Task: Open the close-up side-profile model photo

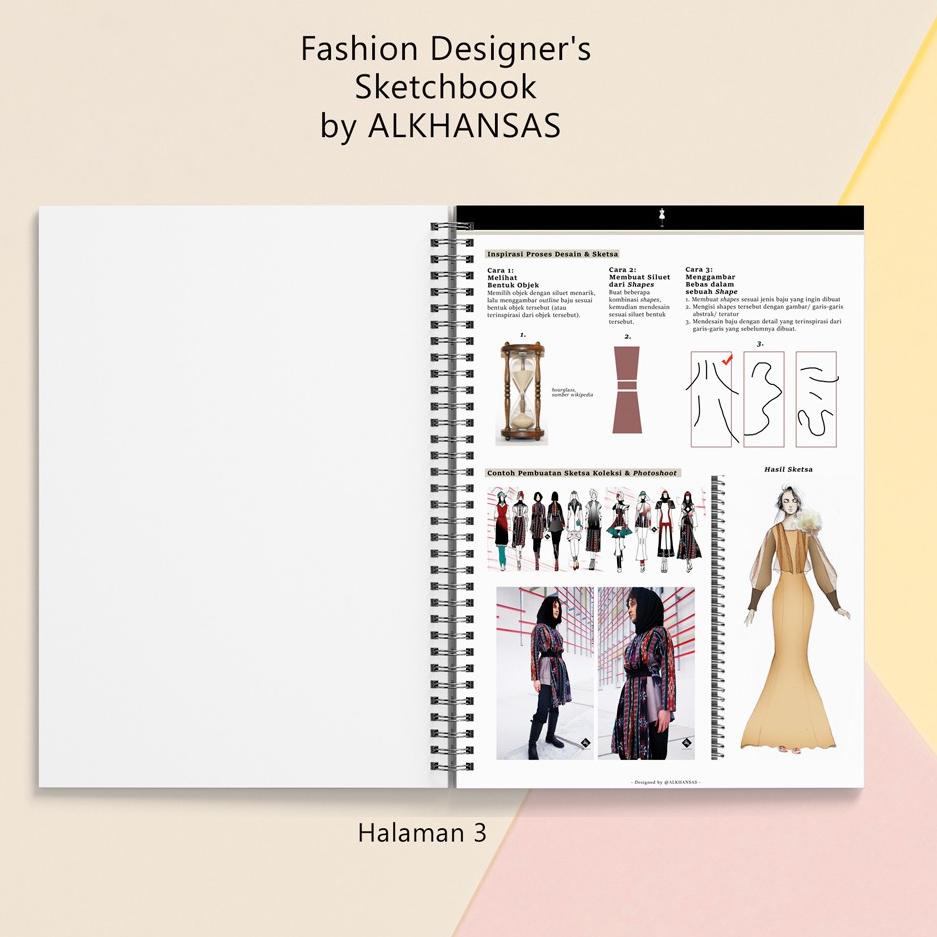Action: [647, 673]
